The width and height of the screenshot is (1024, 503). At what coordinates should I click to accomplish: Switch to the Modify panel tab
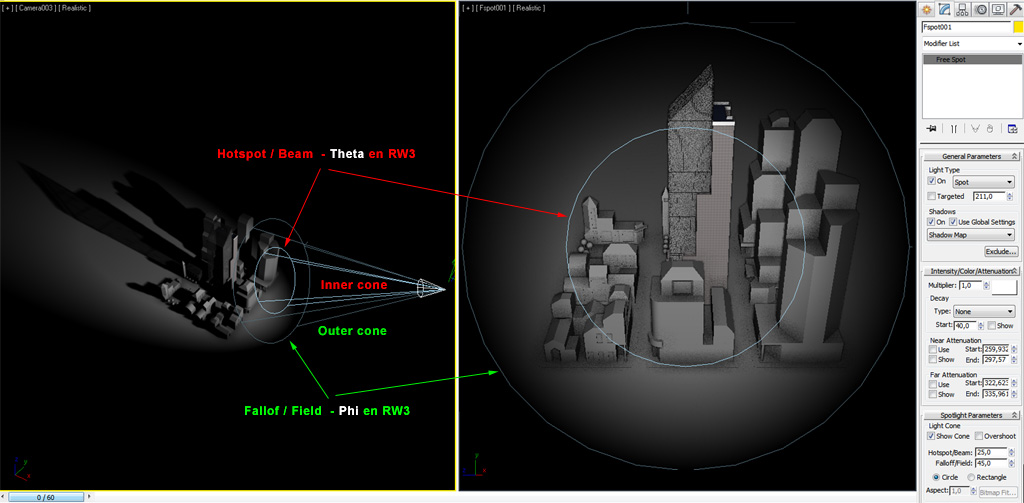946,9
